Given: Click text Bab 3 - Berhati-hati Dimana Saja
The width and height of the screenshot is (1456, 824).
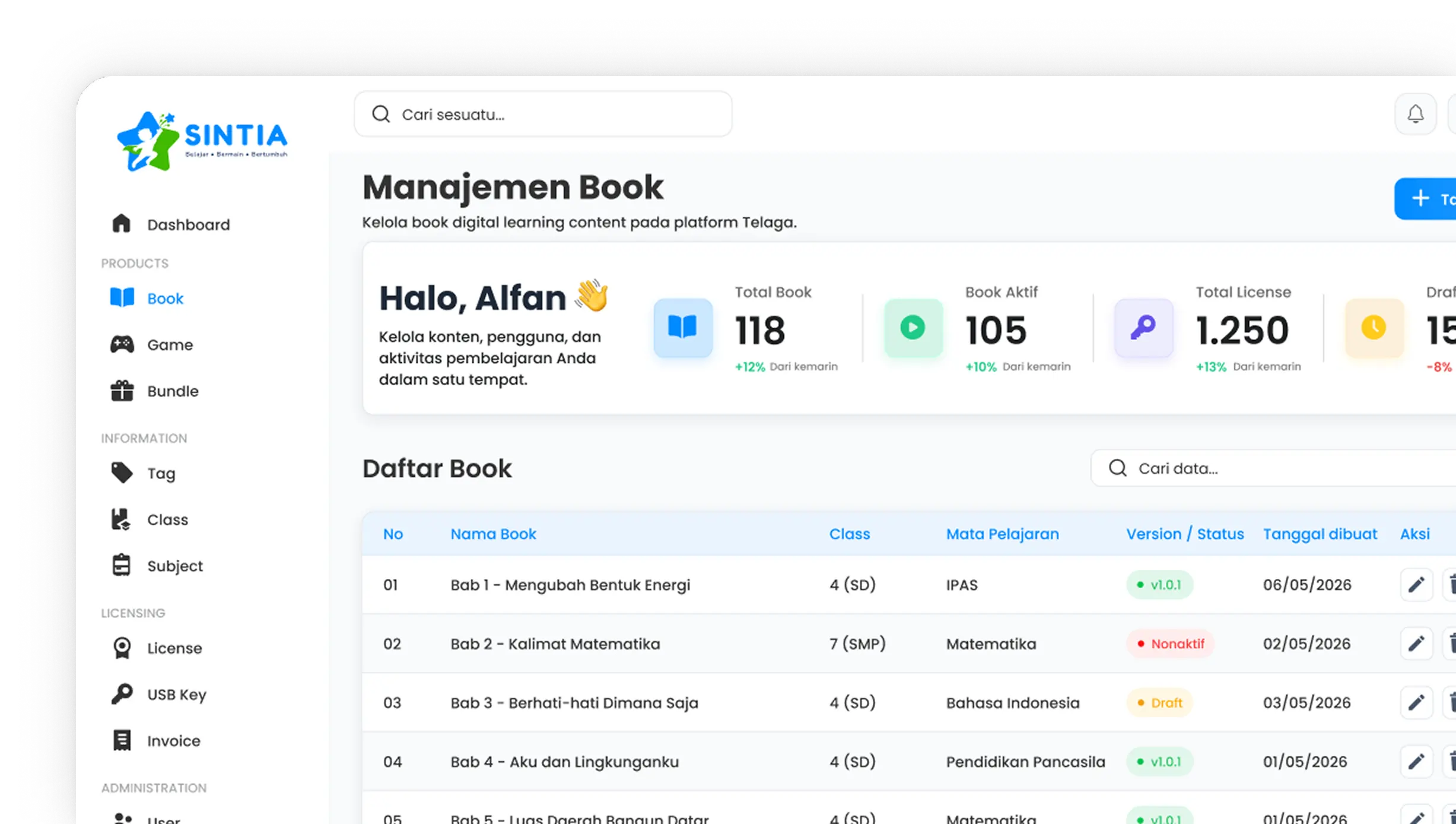Looking at the screenshot, I should click(x=574, y=702).
